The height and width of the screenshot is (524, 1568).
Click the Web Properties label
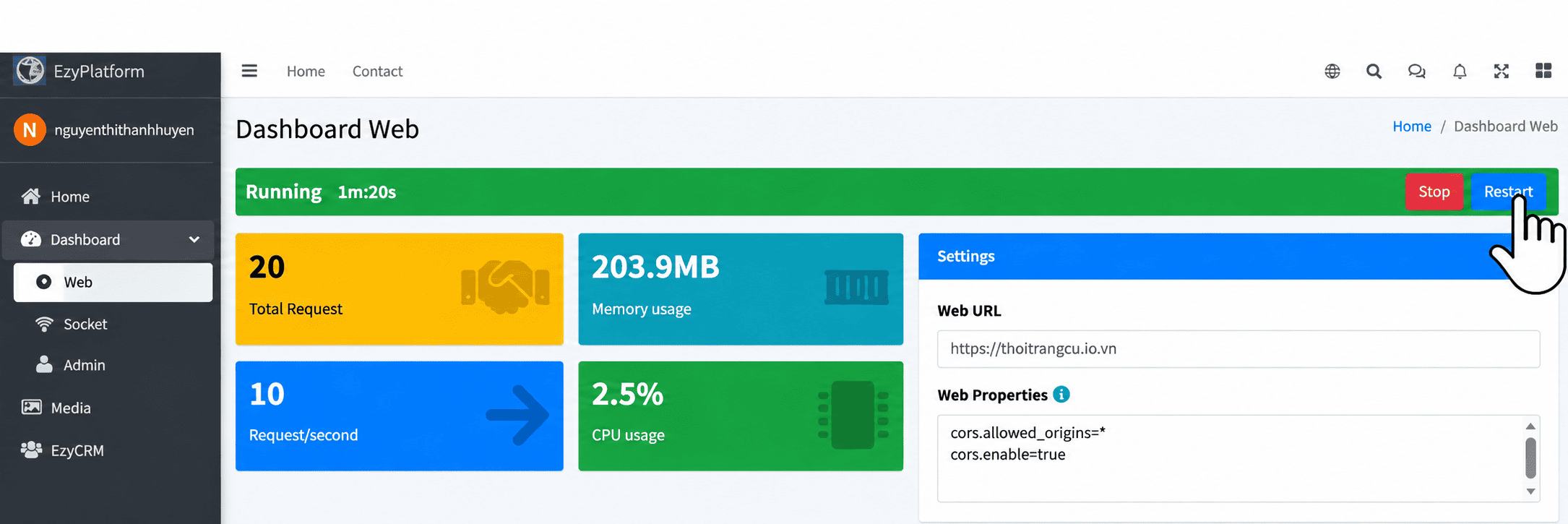click(992, 395)
